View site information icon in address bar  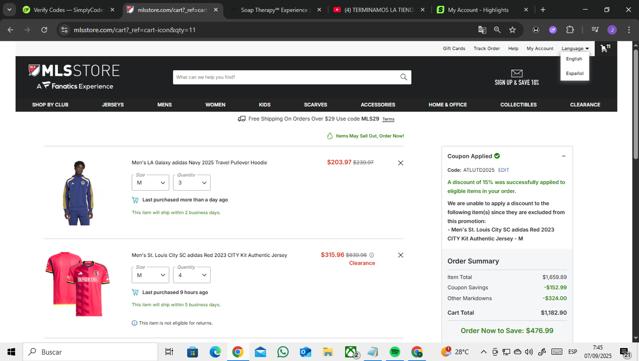64,30
